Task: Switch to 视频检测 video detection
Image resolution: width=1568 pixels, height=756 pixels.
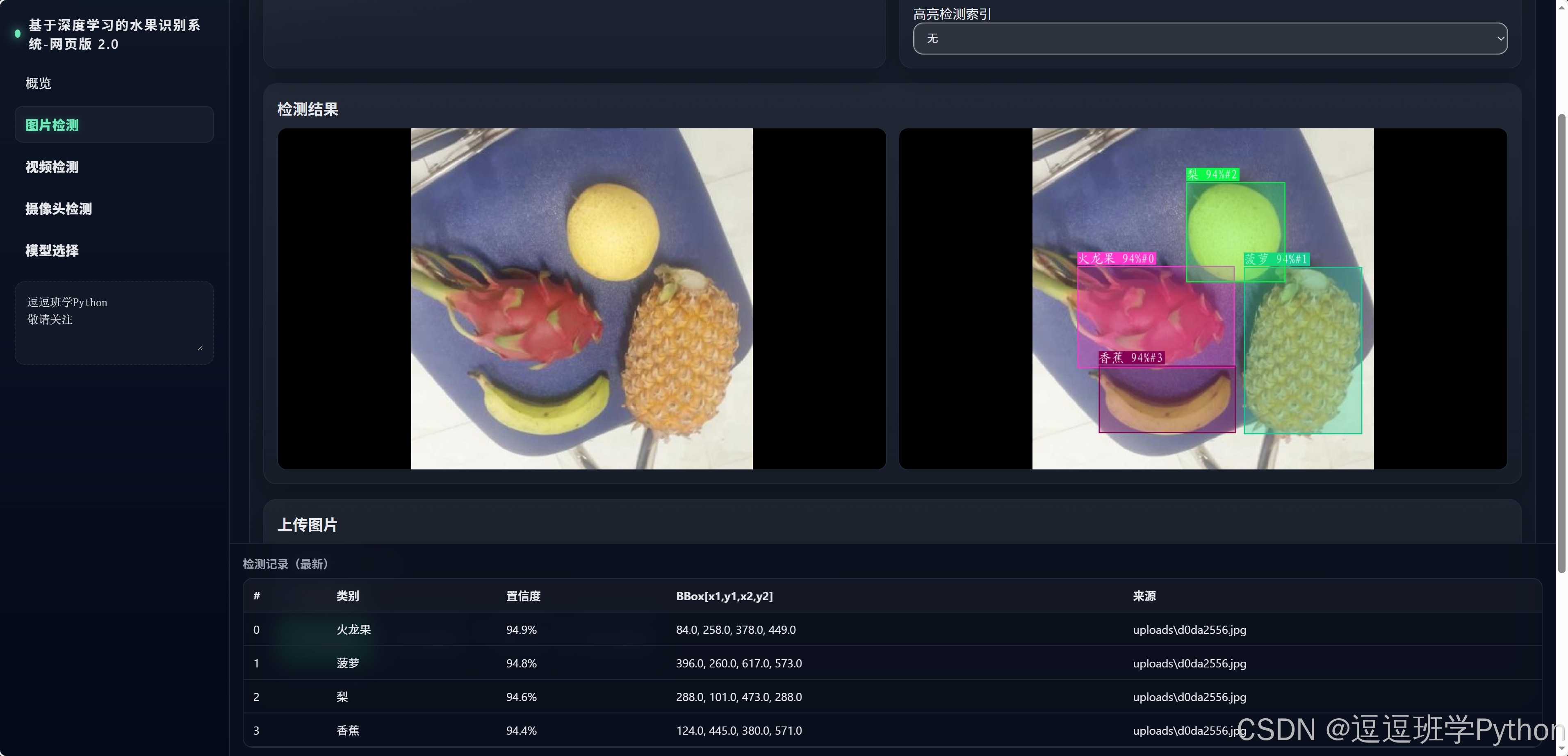Action: (52, 167)
